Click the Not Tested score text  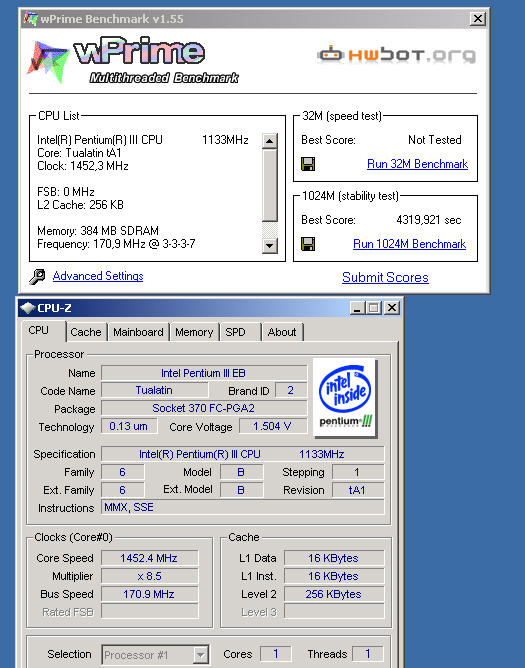click(435, 140)
